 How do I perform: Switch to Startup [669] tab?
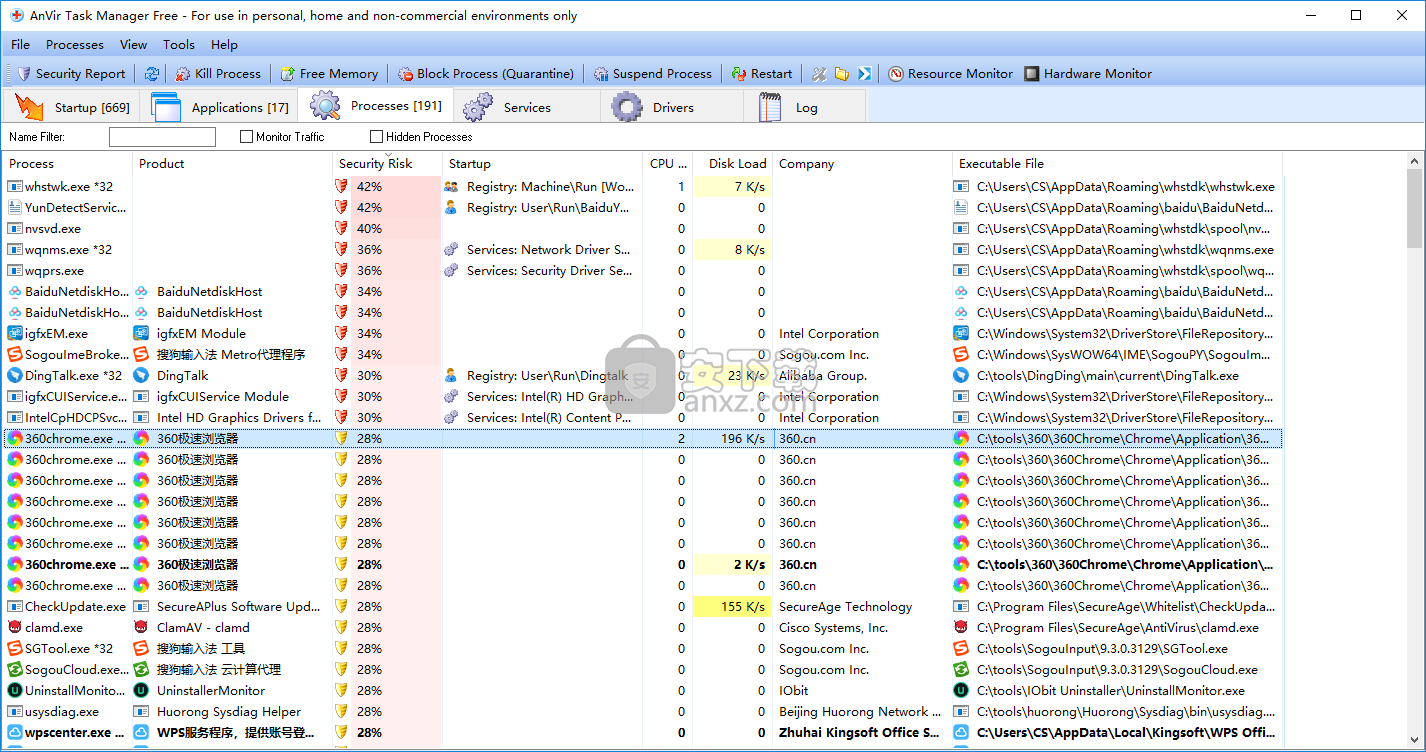71,107
